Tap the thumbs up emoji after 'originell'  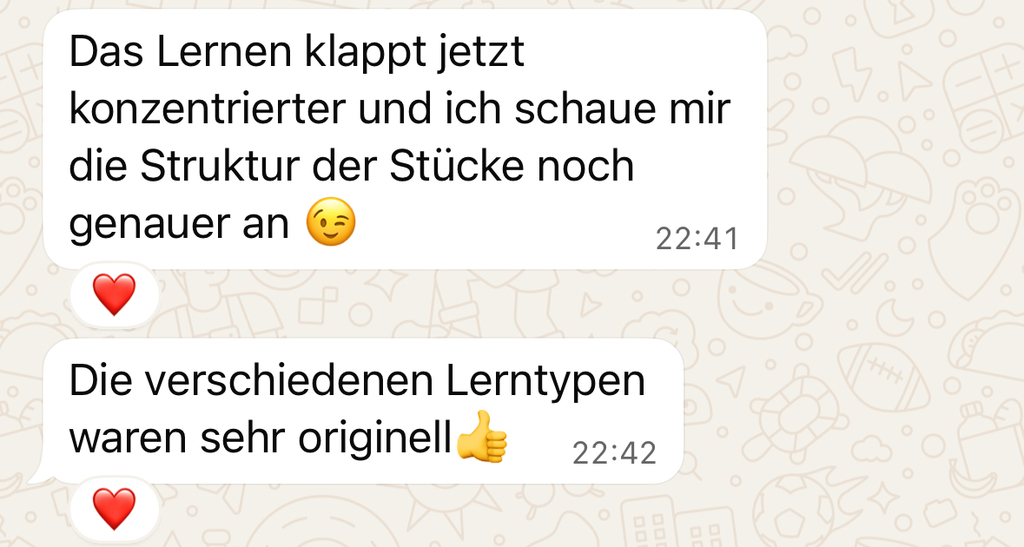tap(481, 437)
